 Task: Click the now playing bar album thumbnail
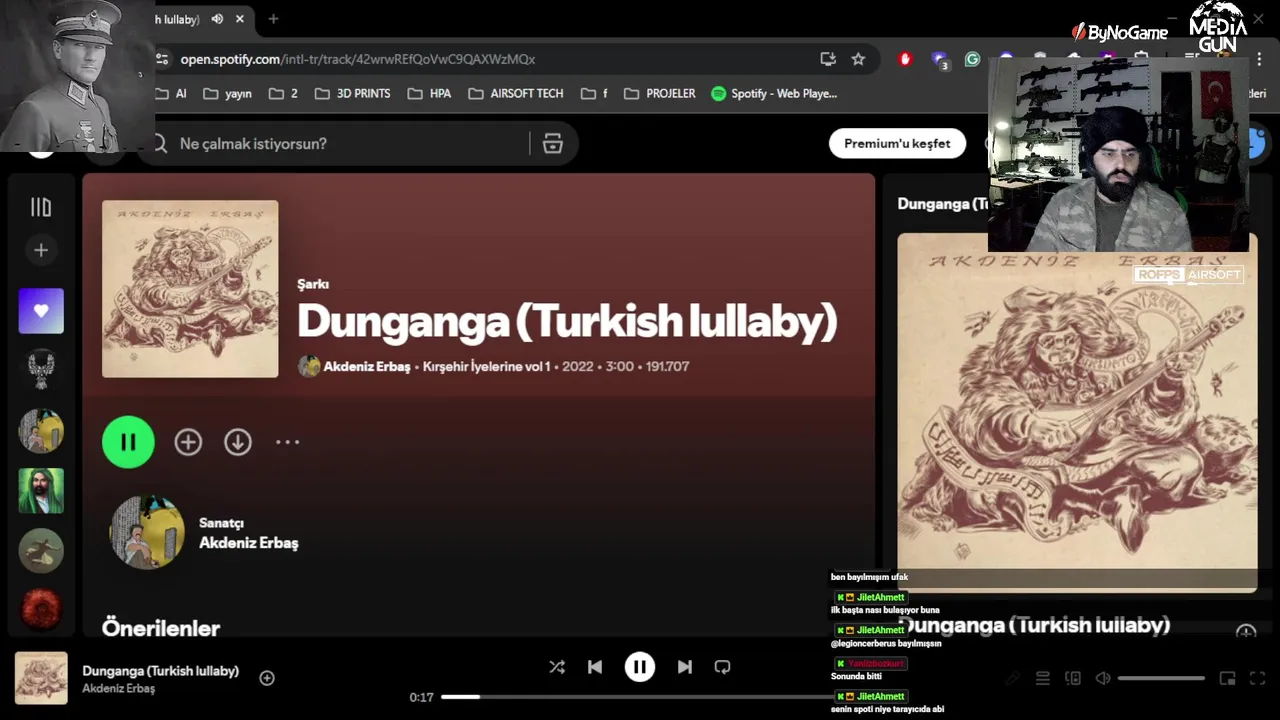[x=41, y=678]
